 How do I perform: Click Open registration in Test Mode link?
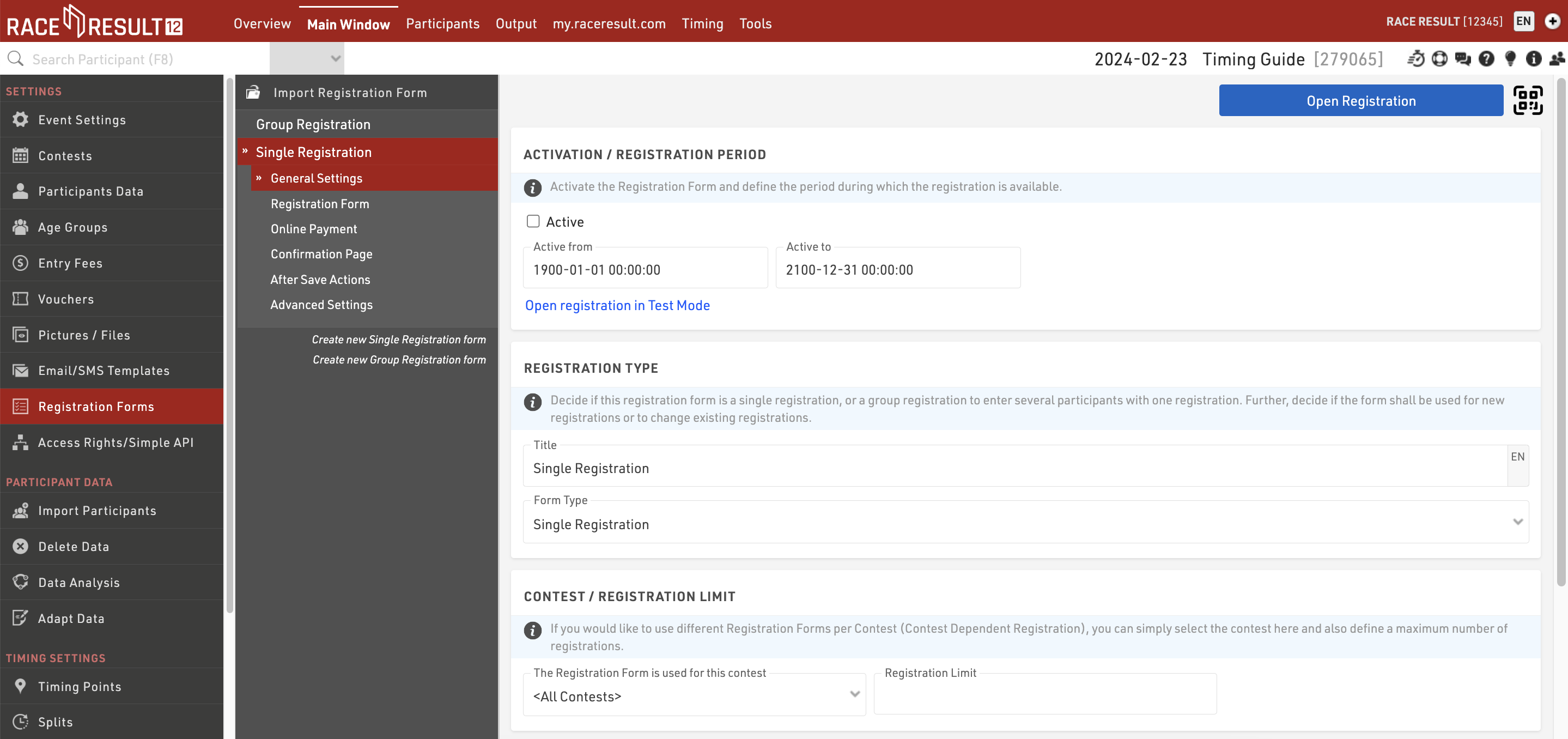pyautogui.click(x=617, y=305)
